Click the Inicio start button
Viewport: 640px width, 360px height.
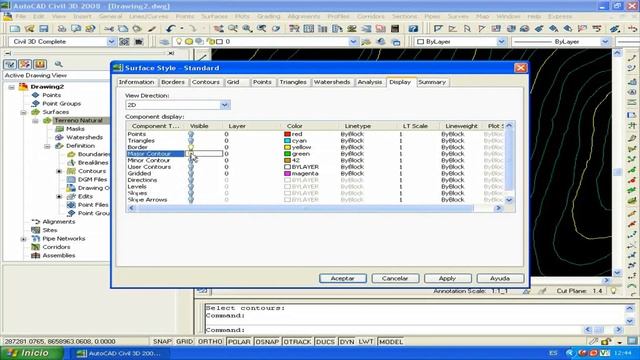tap(31, 353)
